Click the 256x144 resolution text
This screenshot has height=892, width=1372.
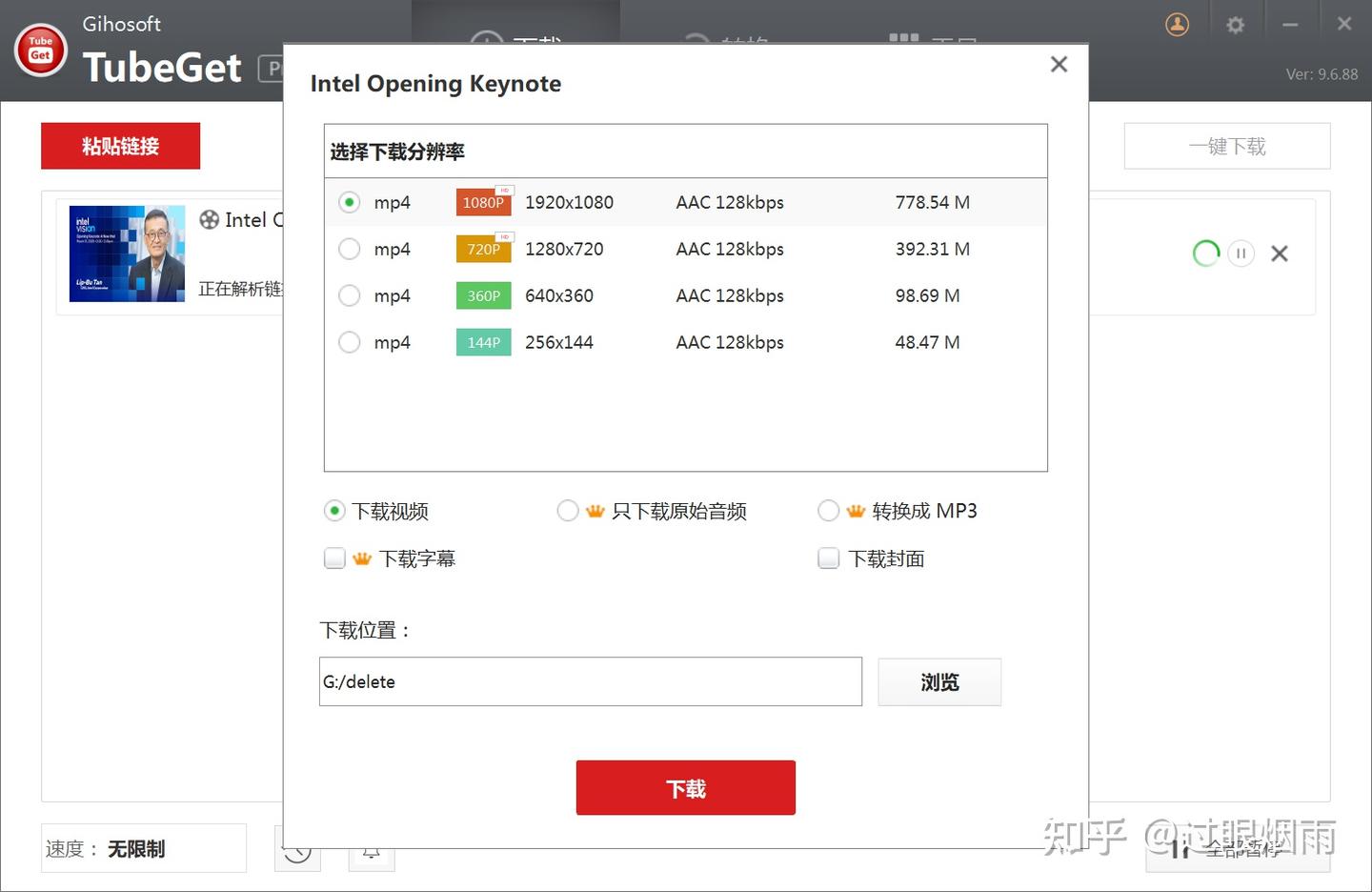pyautogui.click(x=559, y=342)
